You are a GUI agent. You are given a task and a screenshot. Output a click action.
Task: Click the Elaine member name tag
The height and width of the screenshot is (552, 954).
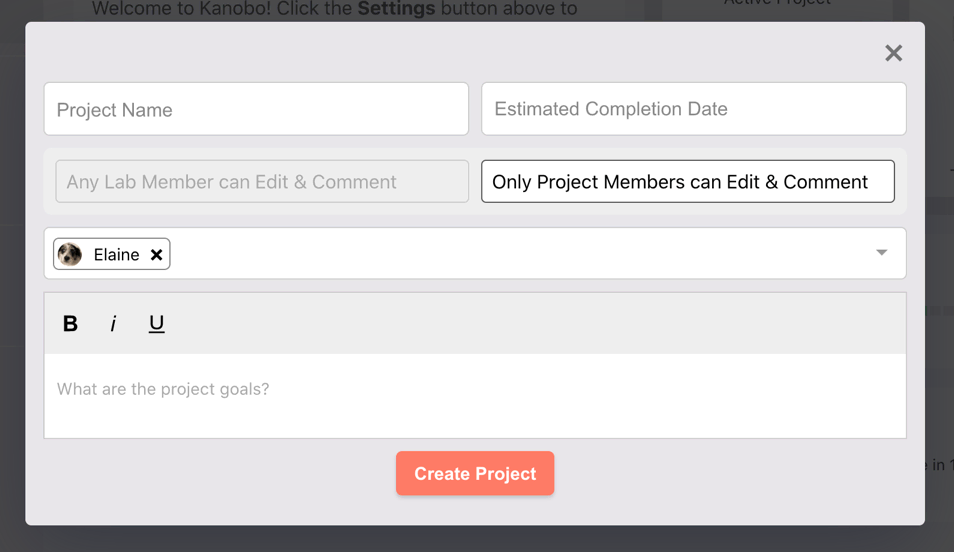[x=116, y=255]
